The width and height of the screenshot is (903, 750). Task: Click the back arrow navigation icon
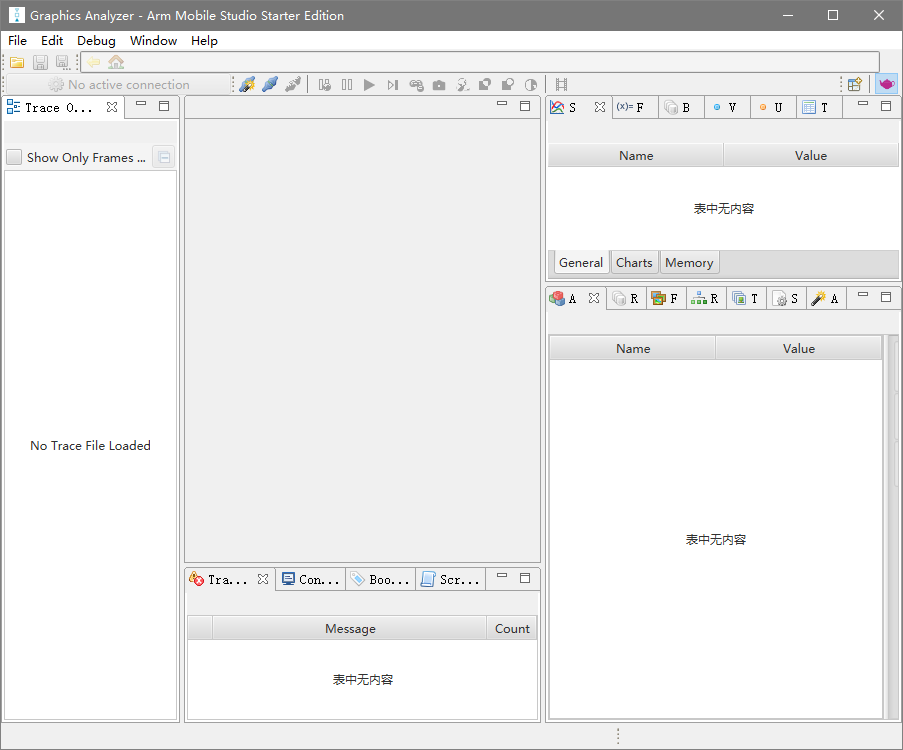(x=94, y=62)
